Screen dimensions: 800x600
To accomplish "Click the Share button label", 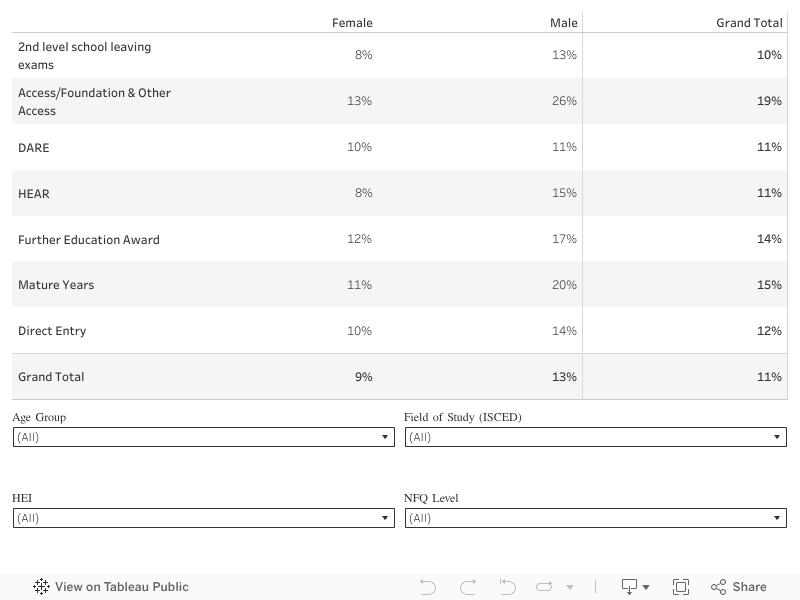I will point(749,587).
